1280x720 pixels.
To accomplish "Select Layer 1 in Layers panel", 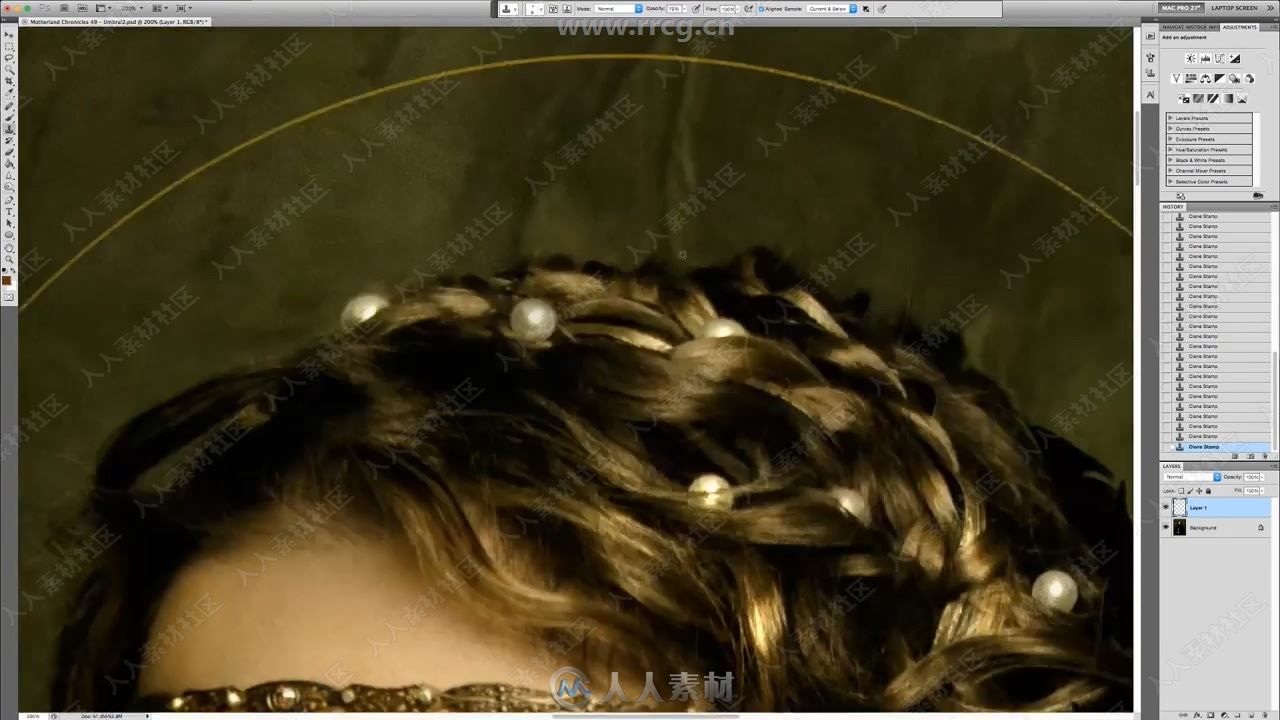I will click(1217, 508).
